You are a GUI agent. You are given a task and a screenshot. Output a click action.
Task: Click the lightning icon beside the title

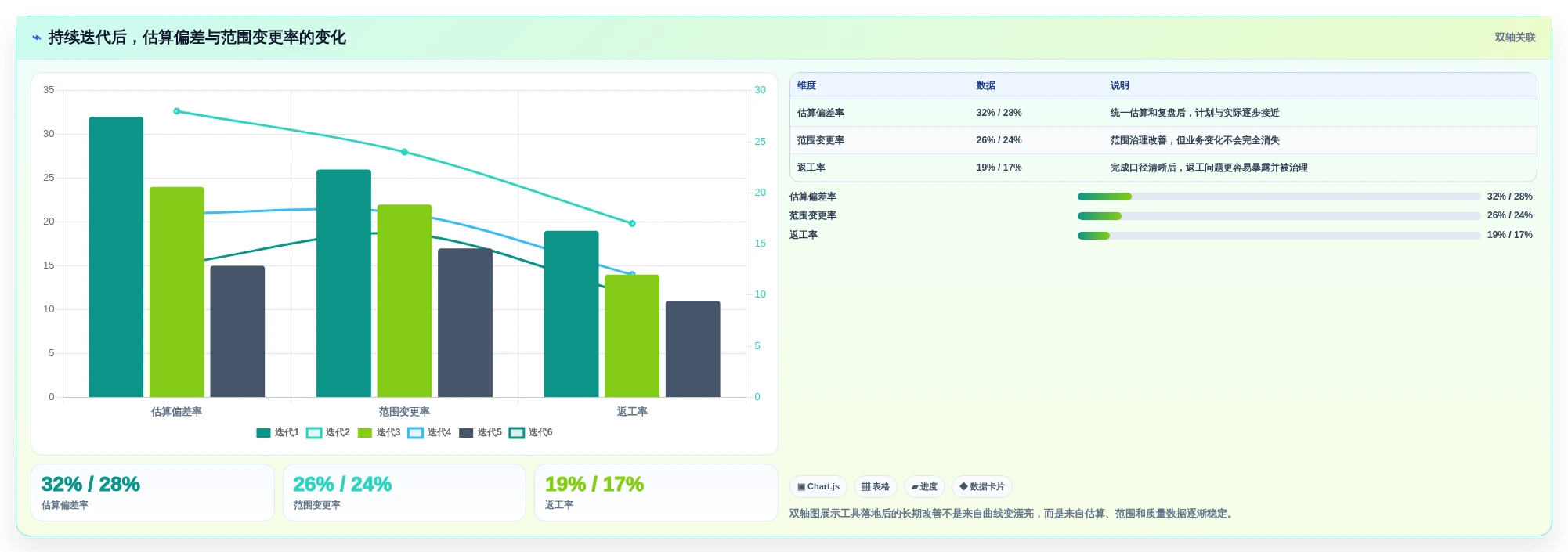[x=36, y=38]
